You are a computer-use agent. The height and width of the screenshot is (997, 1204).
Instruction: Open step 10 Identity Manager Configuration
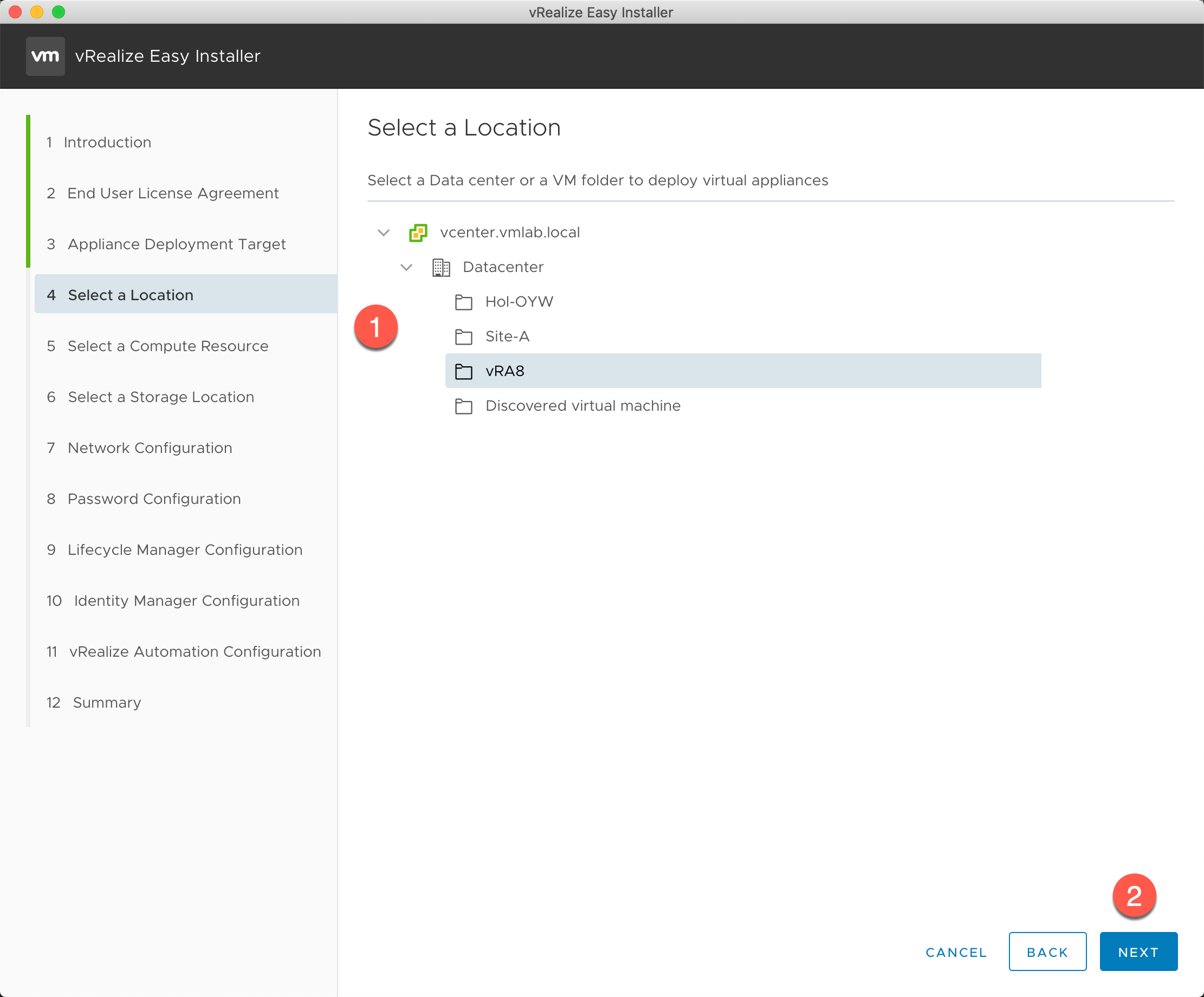(x=172, y=601)
